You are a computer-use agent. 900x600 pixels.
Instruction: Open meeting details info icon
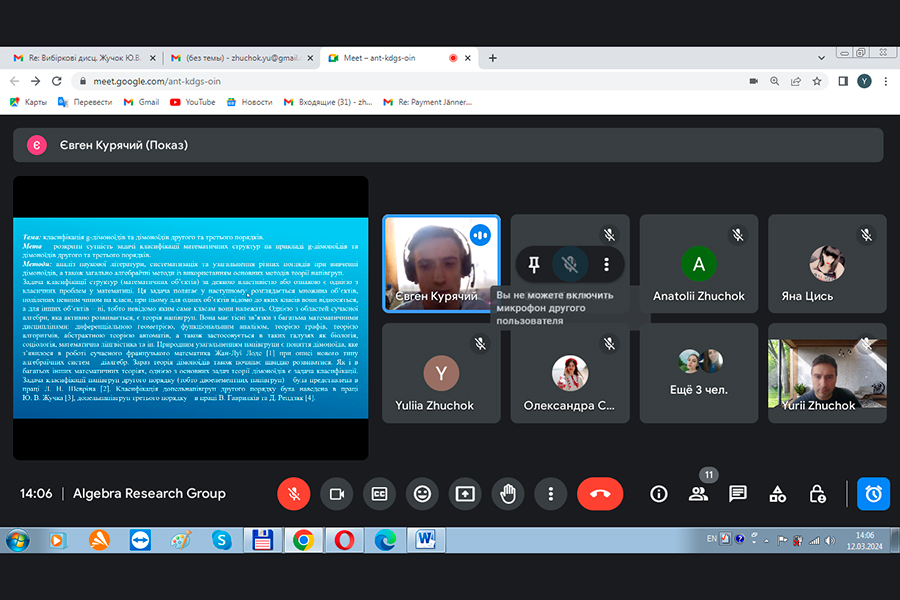tap(658, 494)
